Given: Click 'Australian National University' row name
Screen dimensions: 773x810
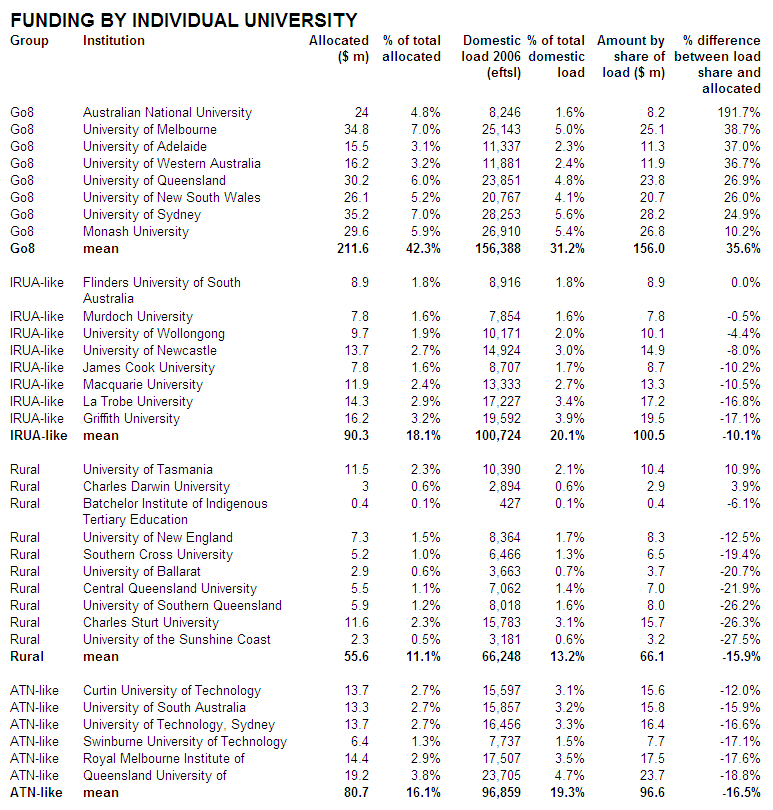Looking at the screenshot, I should click(167, 113).
